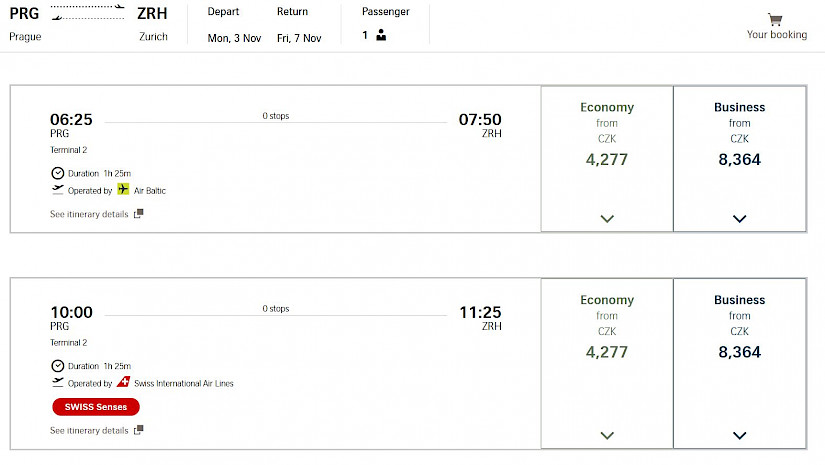See itinerary details for Swiss flight
Screen dimensions: 825x465
tap(89, 430)
